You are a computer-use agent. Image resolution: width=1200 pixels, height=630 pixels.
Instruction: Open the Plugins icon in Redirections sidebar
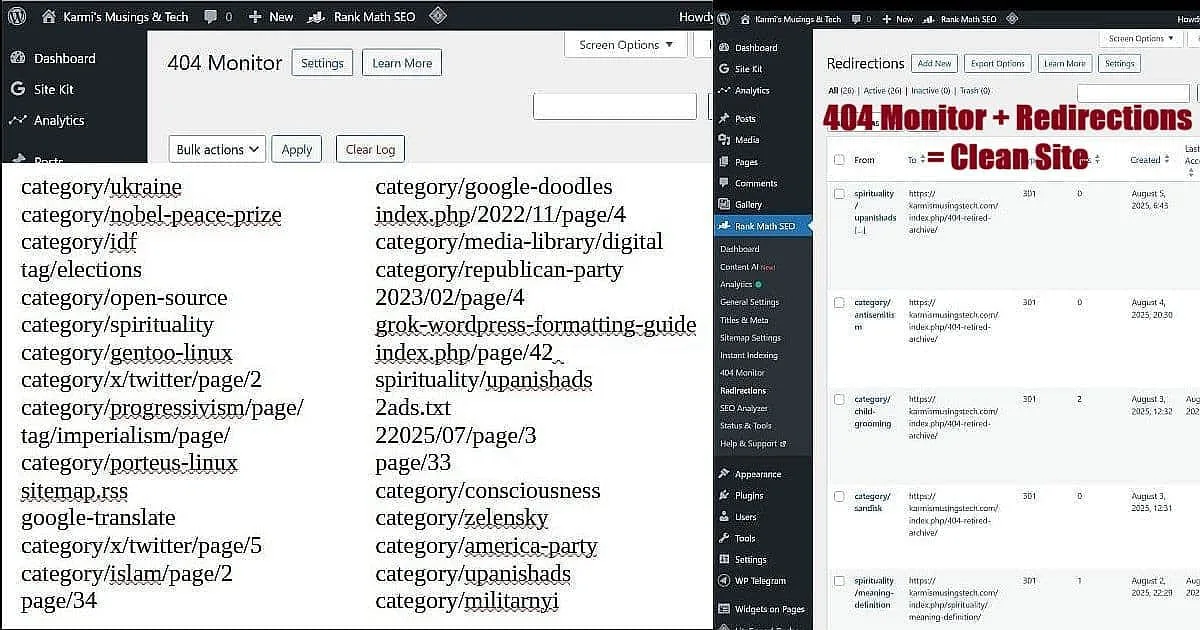[724, 495]
